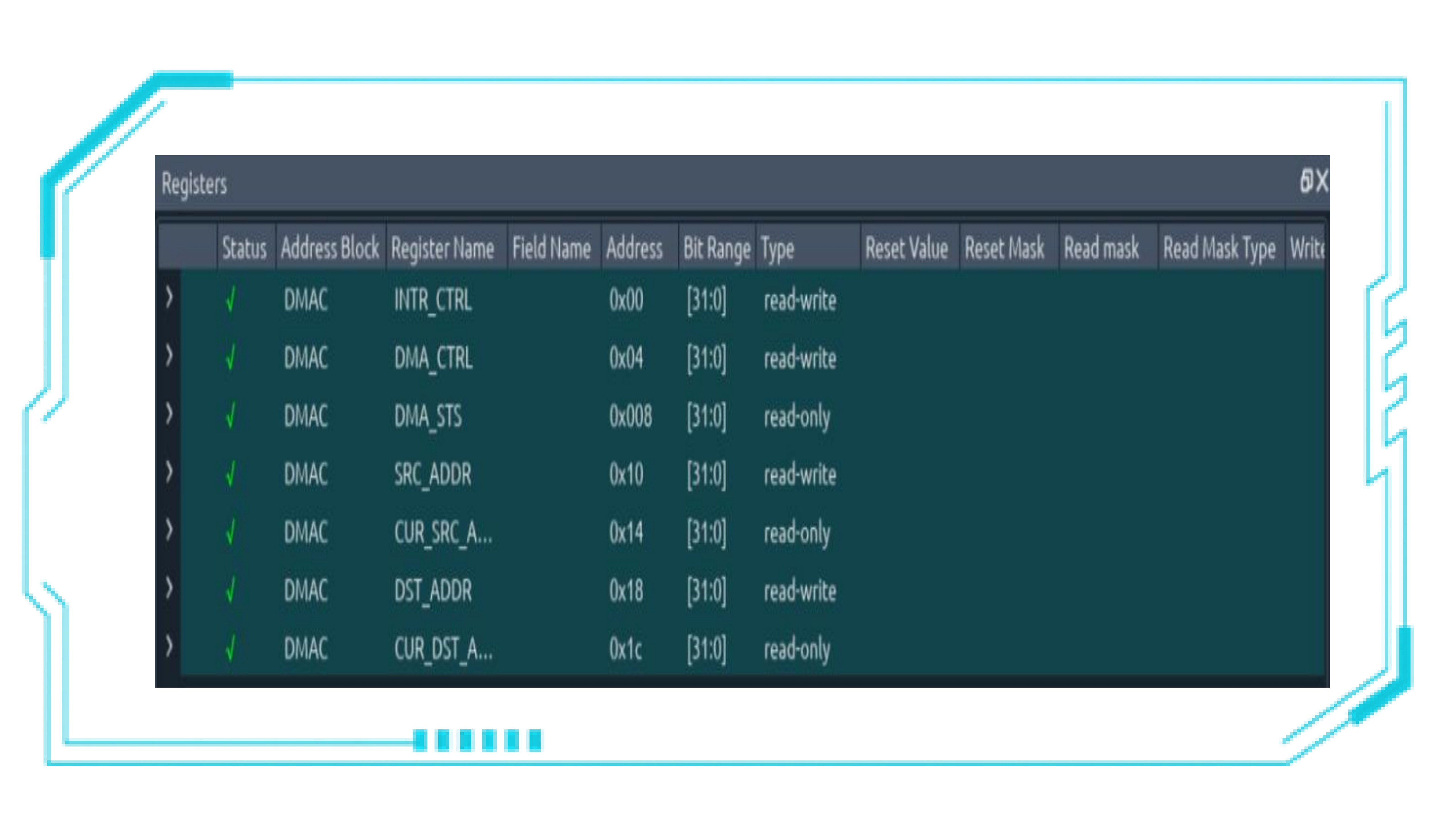
Task: Click the Registers panel title
Action: click(194, 184)
